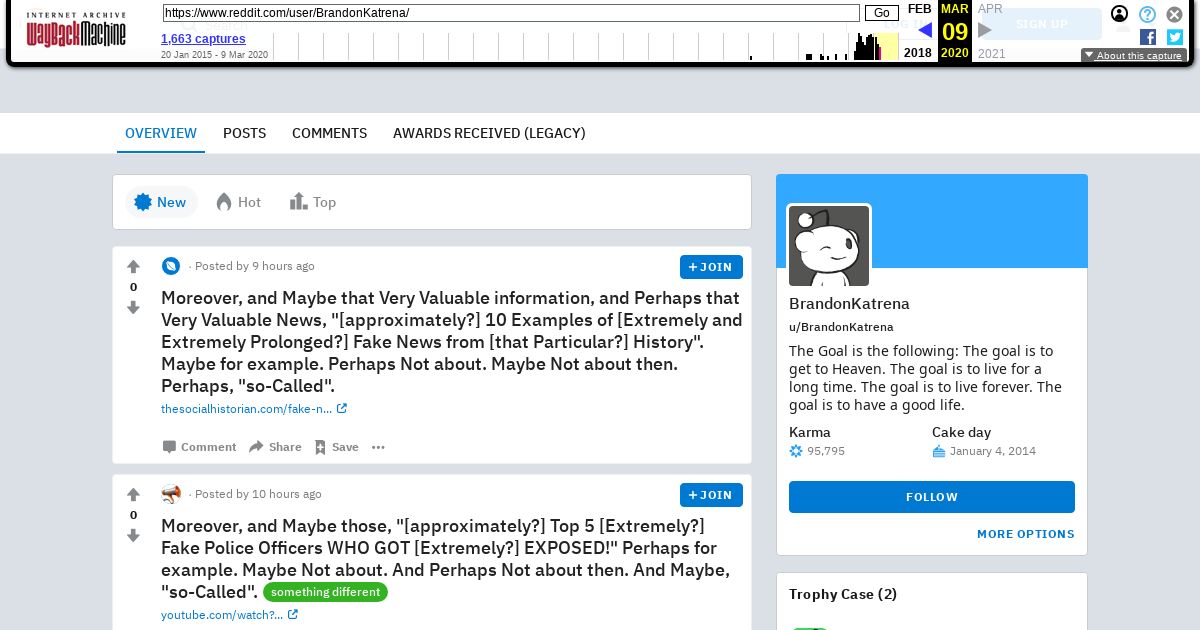Click the u/BrandonKatrena handle text
1200x630 pixels.
(x=841, y=327)
